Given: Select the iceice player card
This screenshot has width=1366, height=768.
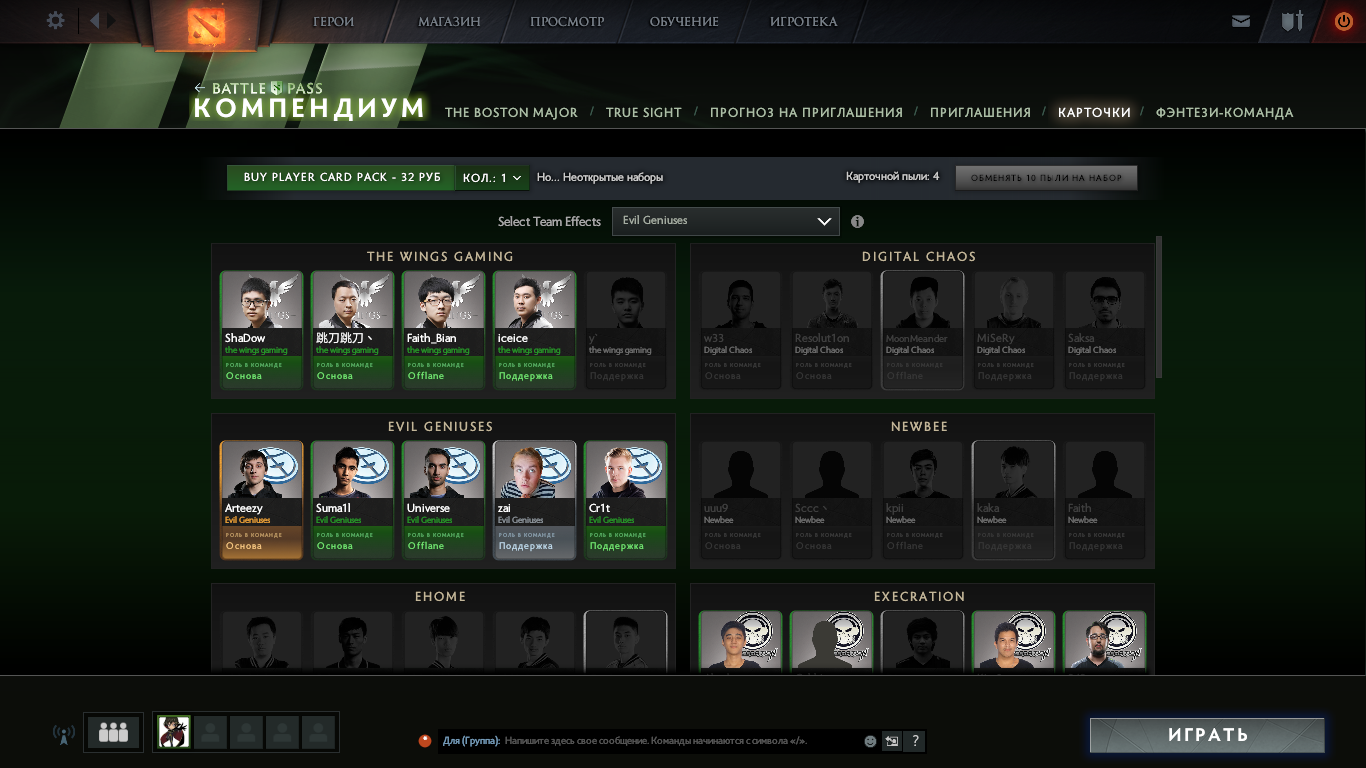Looking at the screenshot, I should [534, 330].
